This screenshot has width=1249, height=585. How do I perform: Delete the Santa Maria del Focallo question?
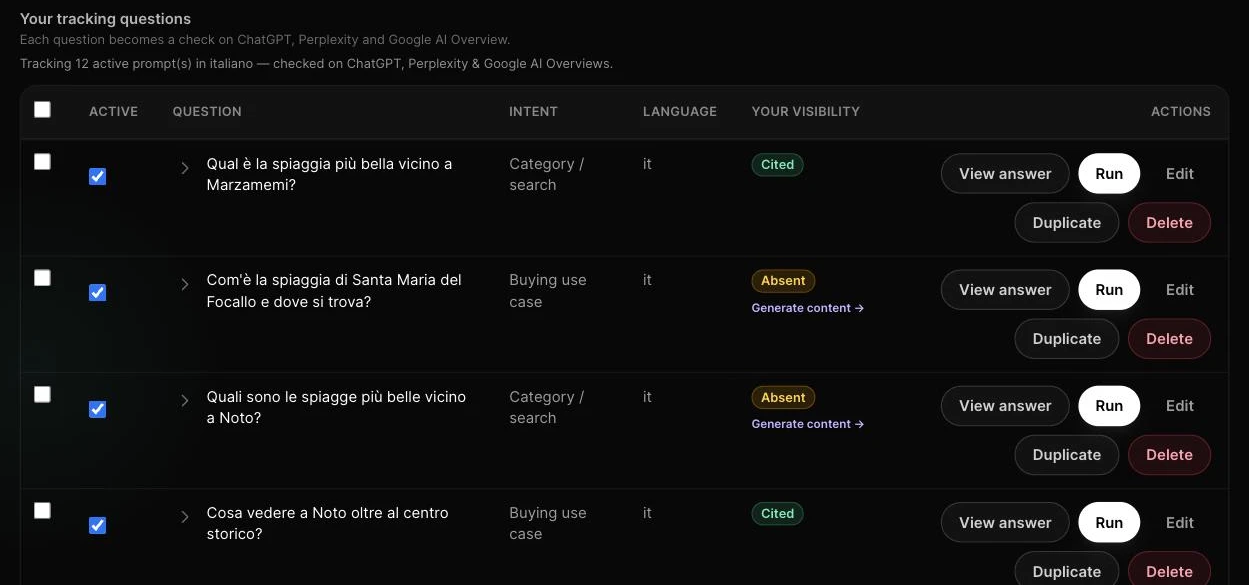coord(1169,339)
